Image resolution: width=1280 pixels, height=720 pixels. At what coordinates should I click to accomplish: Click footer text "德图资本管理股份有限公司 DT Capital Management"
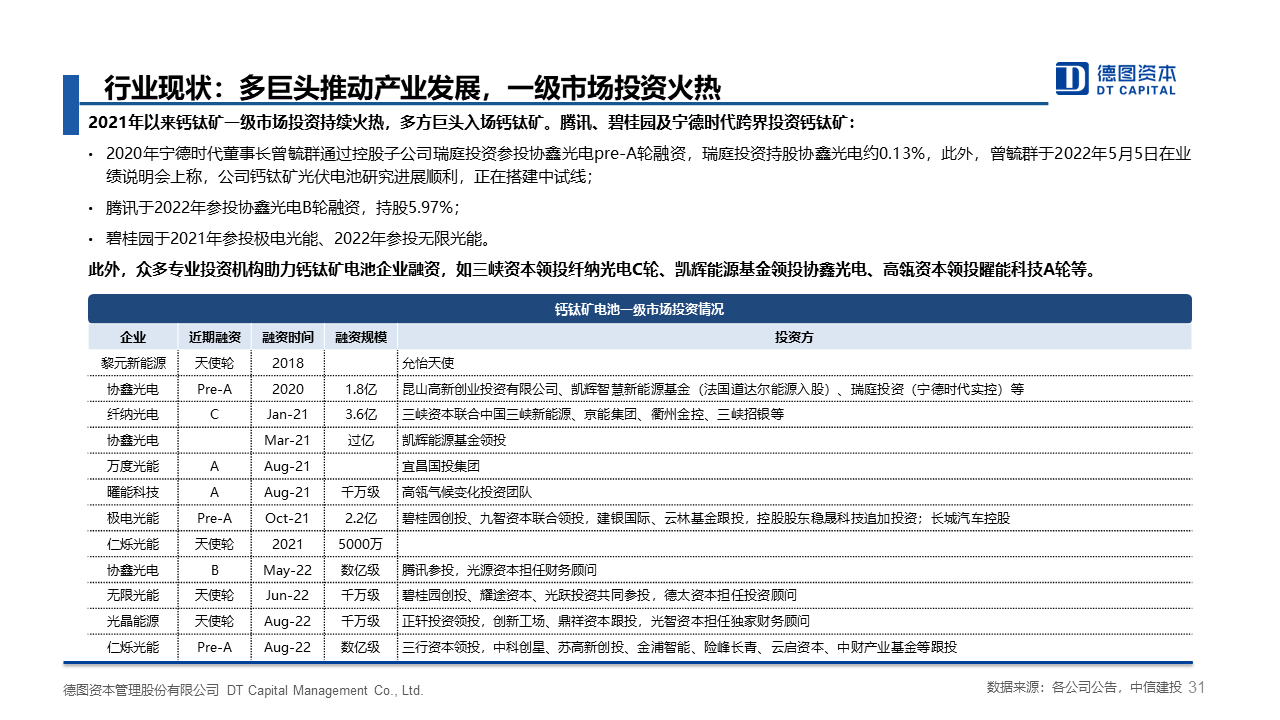(x=243, y=691)
